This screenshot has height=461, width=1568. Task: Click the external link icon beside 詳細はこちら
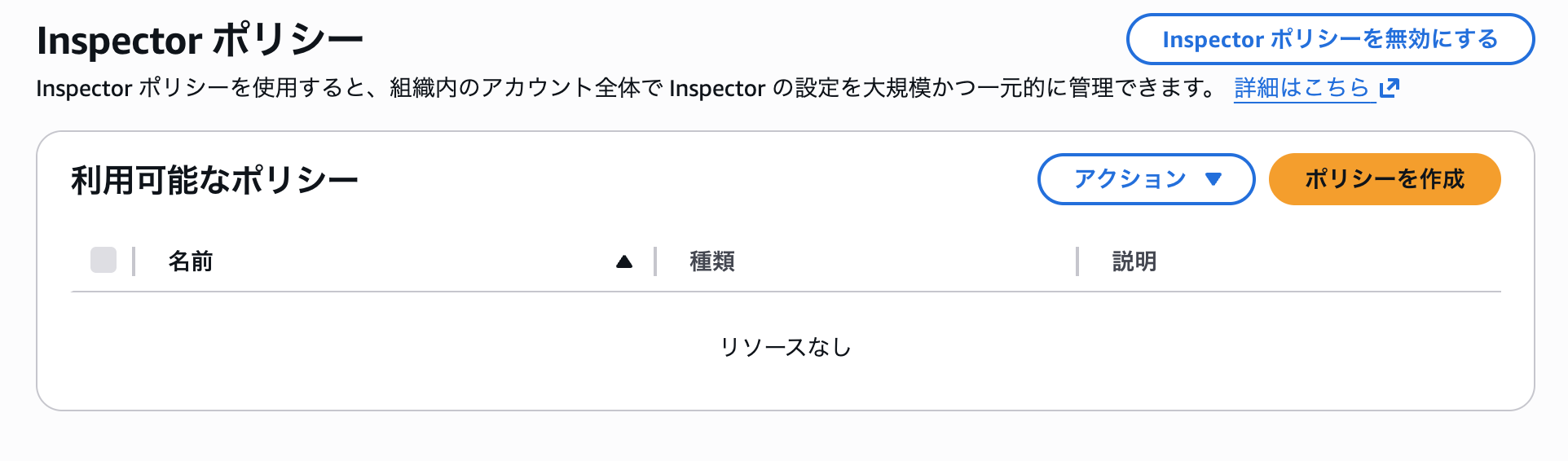pyautogui.click(x=1390, y=87)
